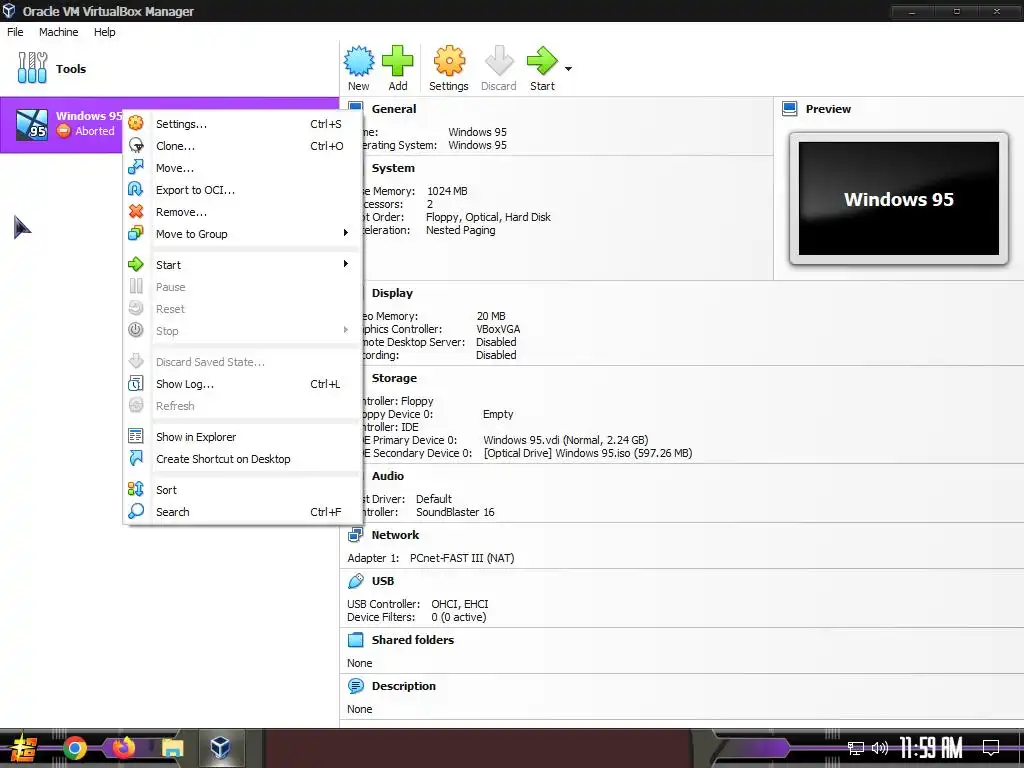Open Settings from the orange gear toolbar icon
Screen dimensions: 1024x768
click(x=449, y=61)
